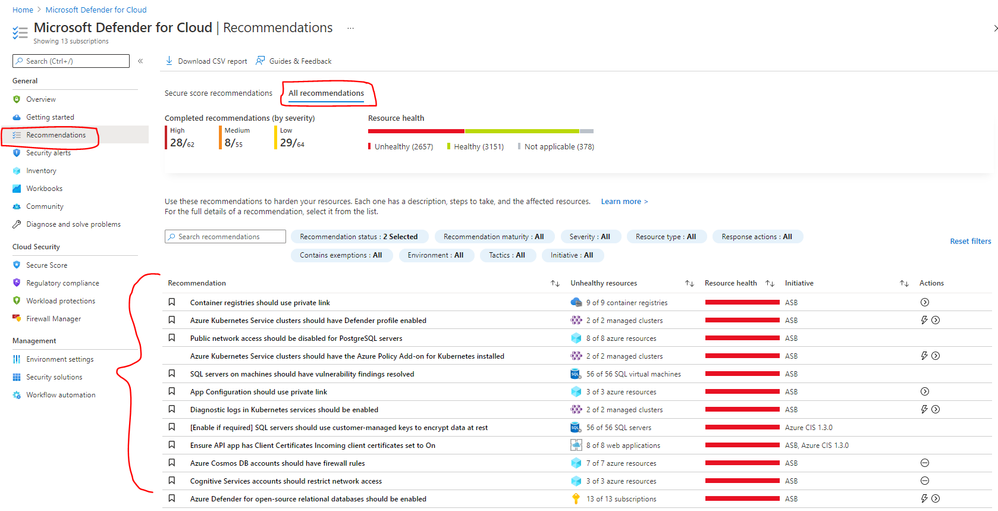Click the Workflow automation gear icon
Screen dimensions: 998x511
17,395
